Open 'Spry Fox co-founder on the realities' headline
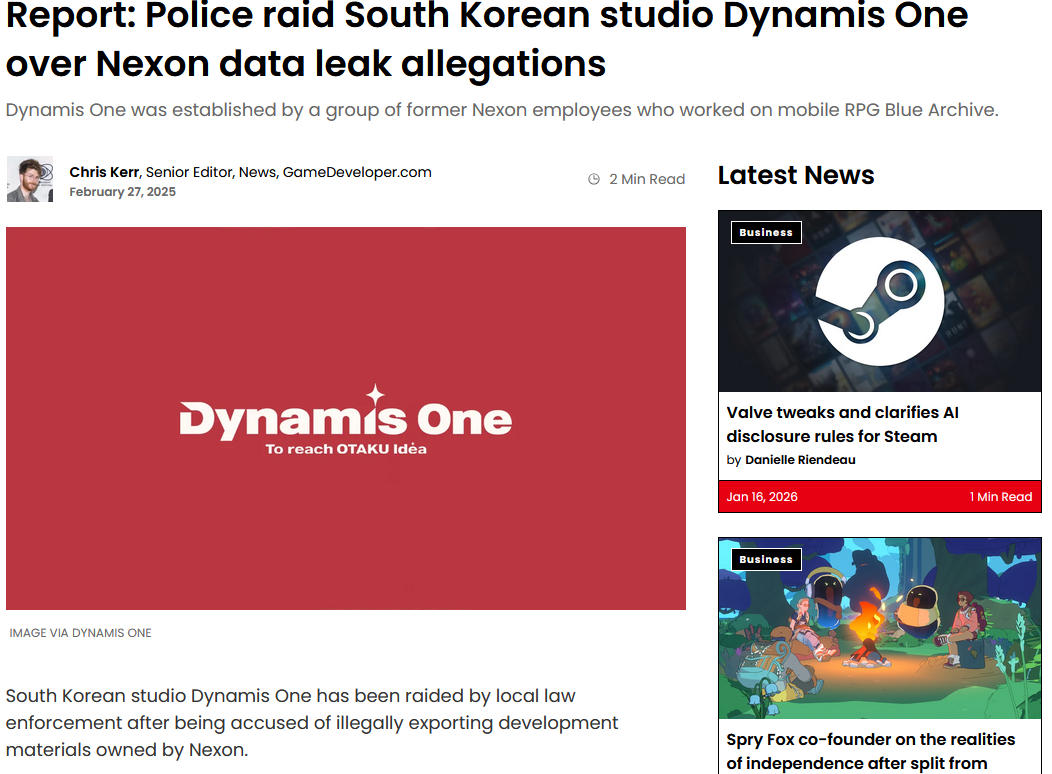This screenshot has width=1052, height=774. click(870, 751)
